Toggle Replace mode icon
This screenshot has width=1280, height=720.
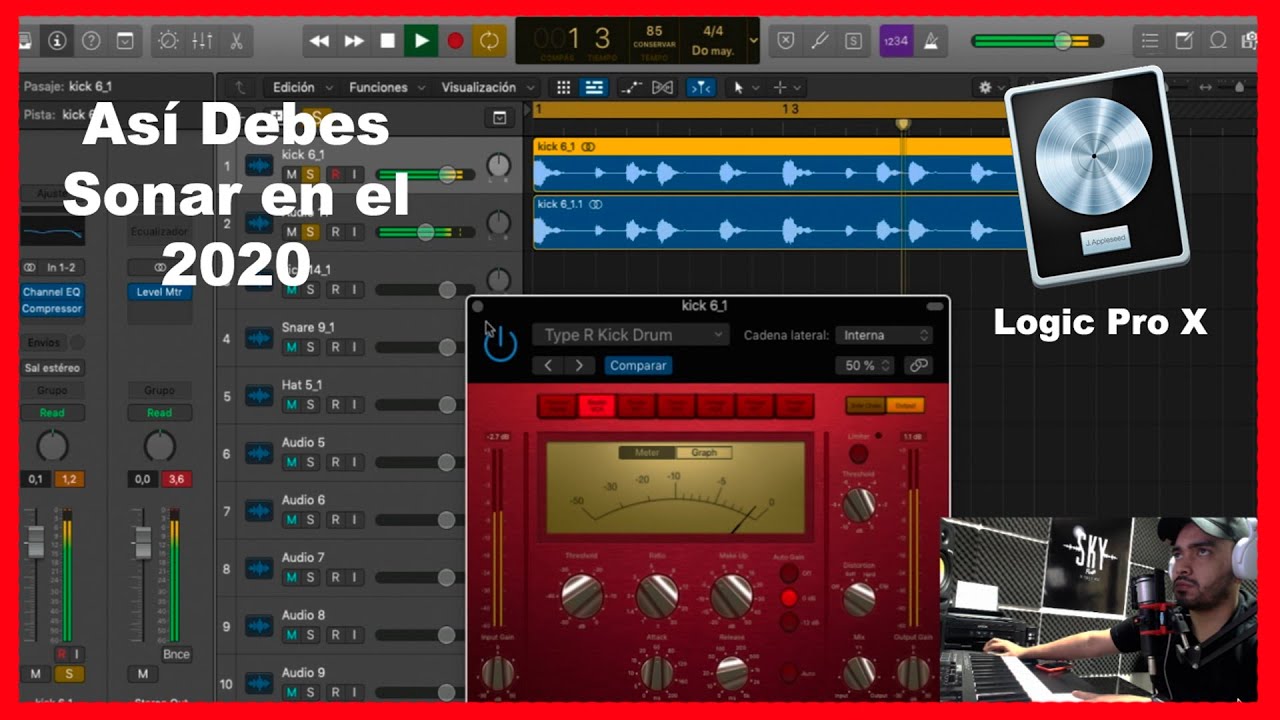pos(786,41)
